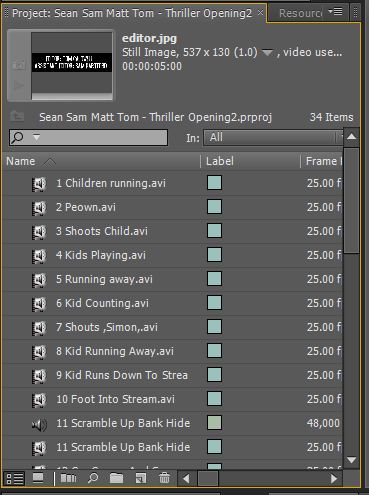
Task: Click the 48,000 value of 11 Scramble
Action: pos(323,424)
